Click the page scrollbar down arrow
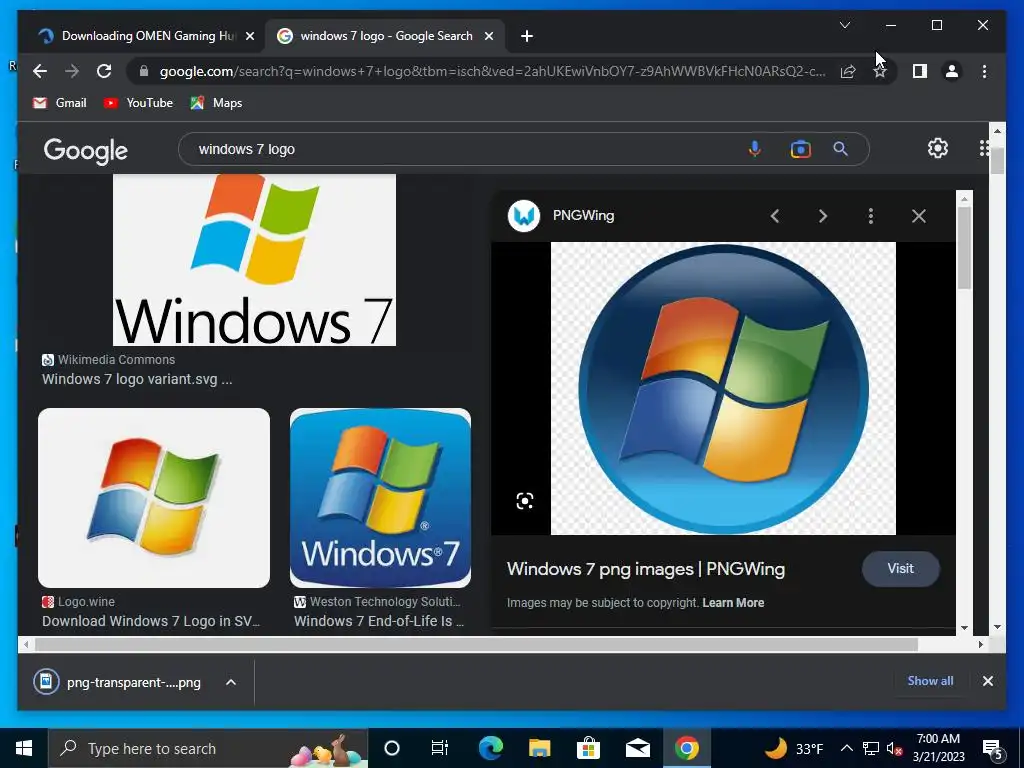The image size is (1024, 768). point(997,627)
